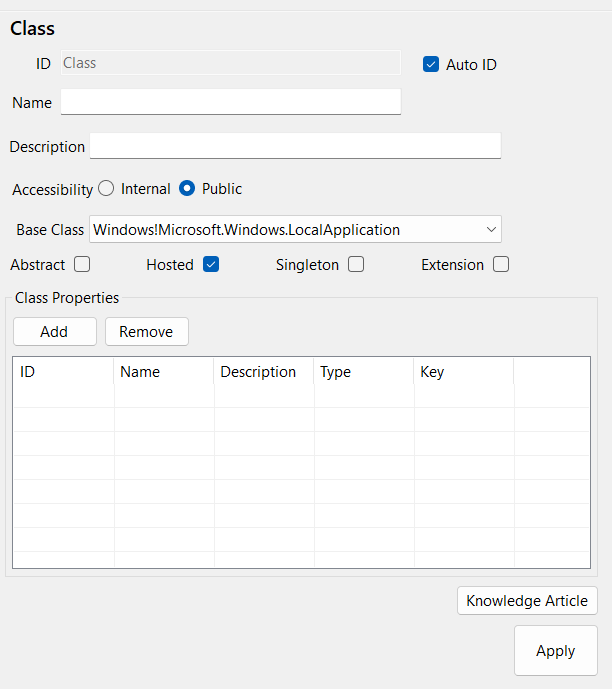Open the Knowledge Article button
This screenshot has height=689, width=612.
tap(527, 601)
